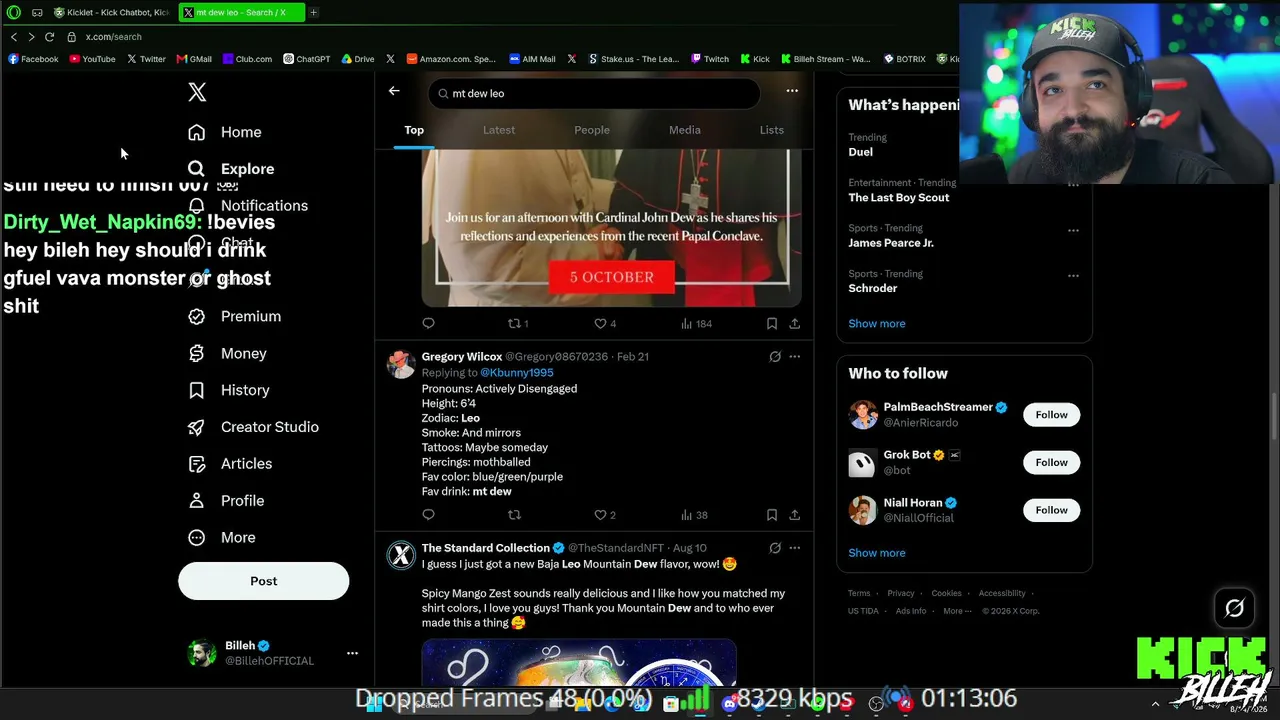1280x720 pixels.
Task: Open the X logo home link
Action: pyautogui.click(x=197, y=92)
